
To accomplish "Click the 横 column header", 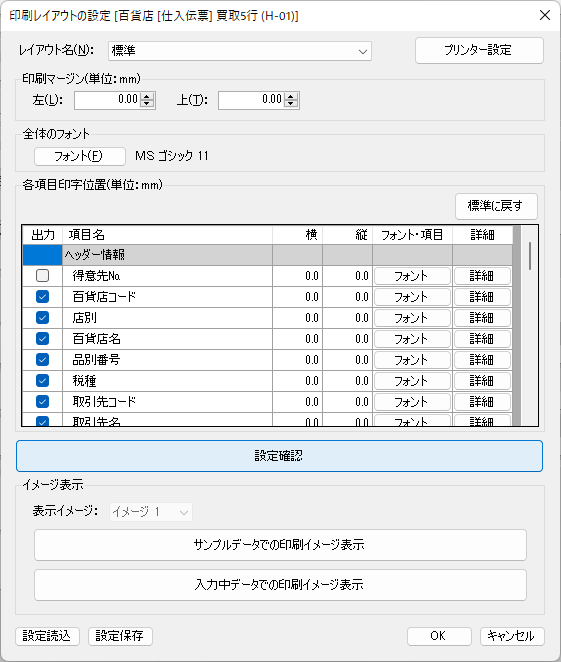I will point(298,235).
